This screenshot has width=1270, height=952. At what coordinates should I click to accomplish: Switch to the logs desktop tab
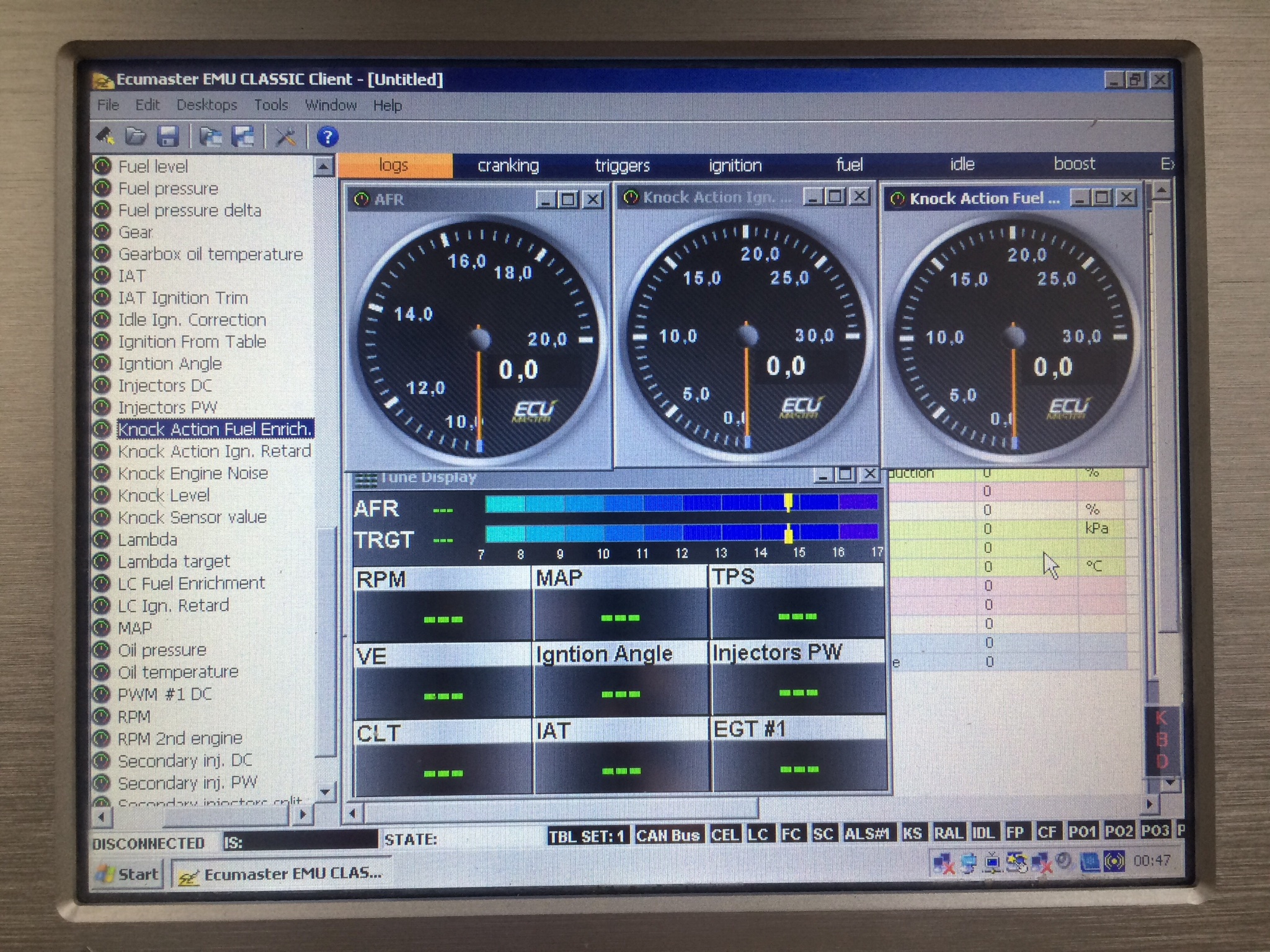394,165
